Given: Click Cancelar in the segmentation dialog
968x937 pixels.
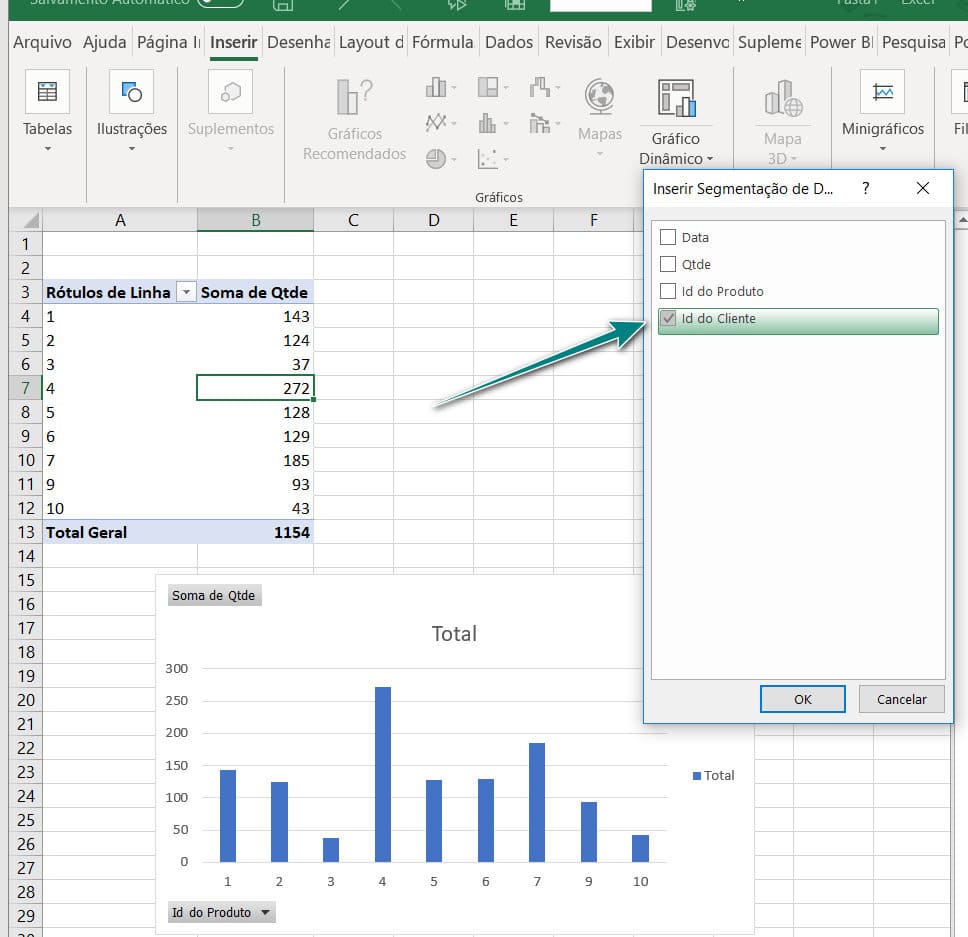Looking at the screenshot, I should pyautogui.click(x=901, y=699).
